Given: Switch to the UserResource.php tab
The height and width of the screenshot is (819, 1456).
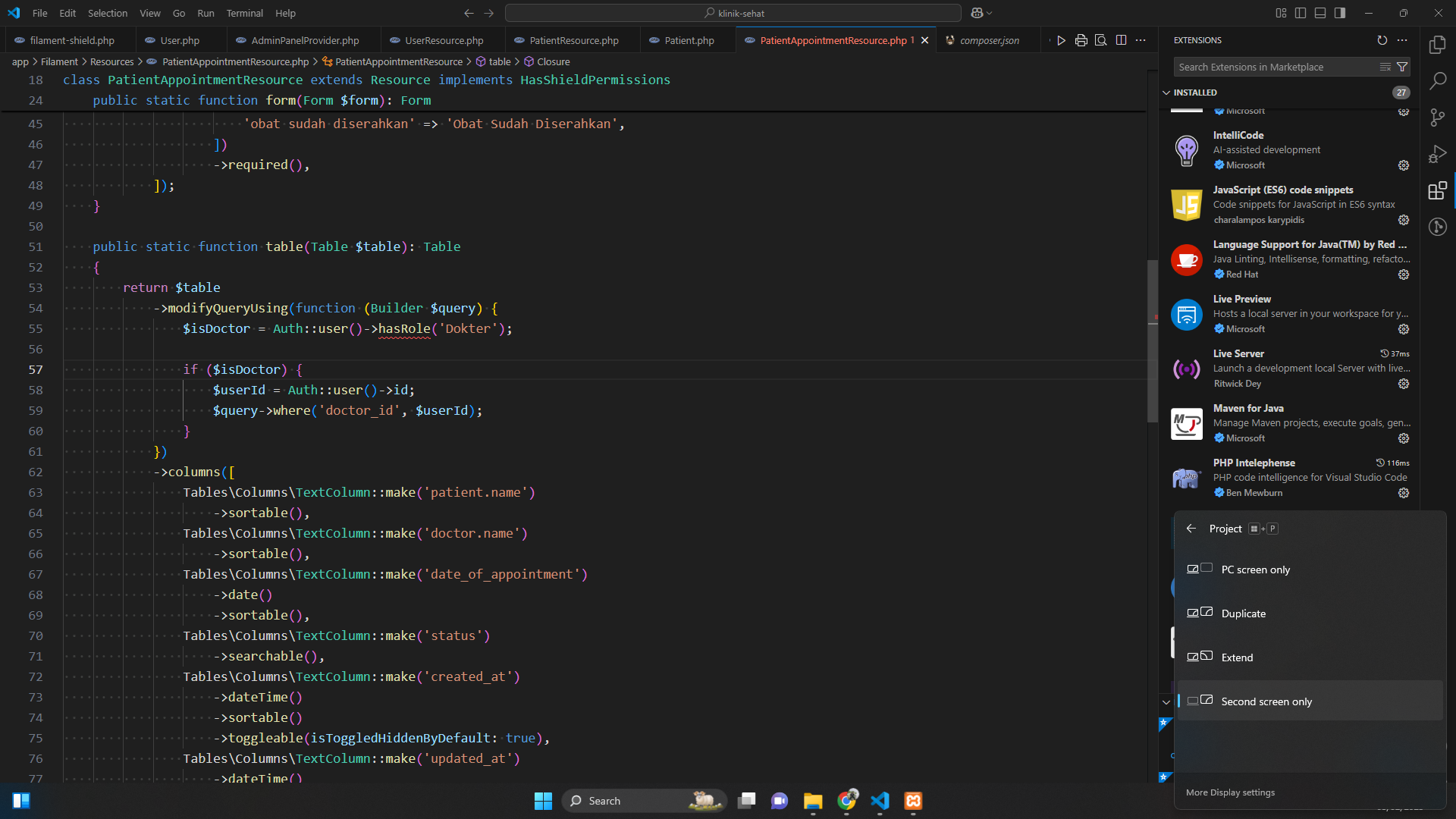Looking at the screenshot, I should click(x=444, y=40).
